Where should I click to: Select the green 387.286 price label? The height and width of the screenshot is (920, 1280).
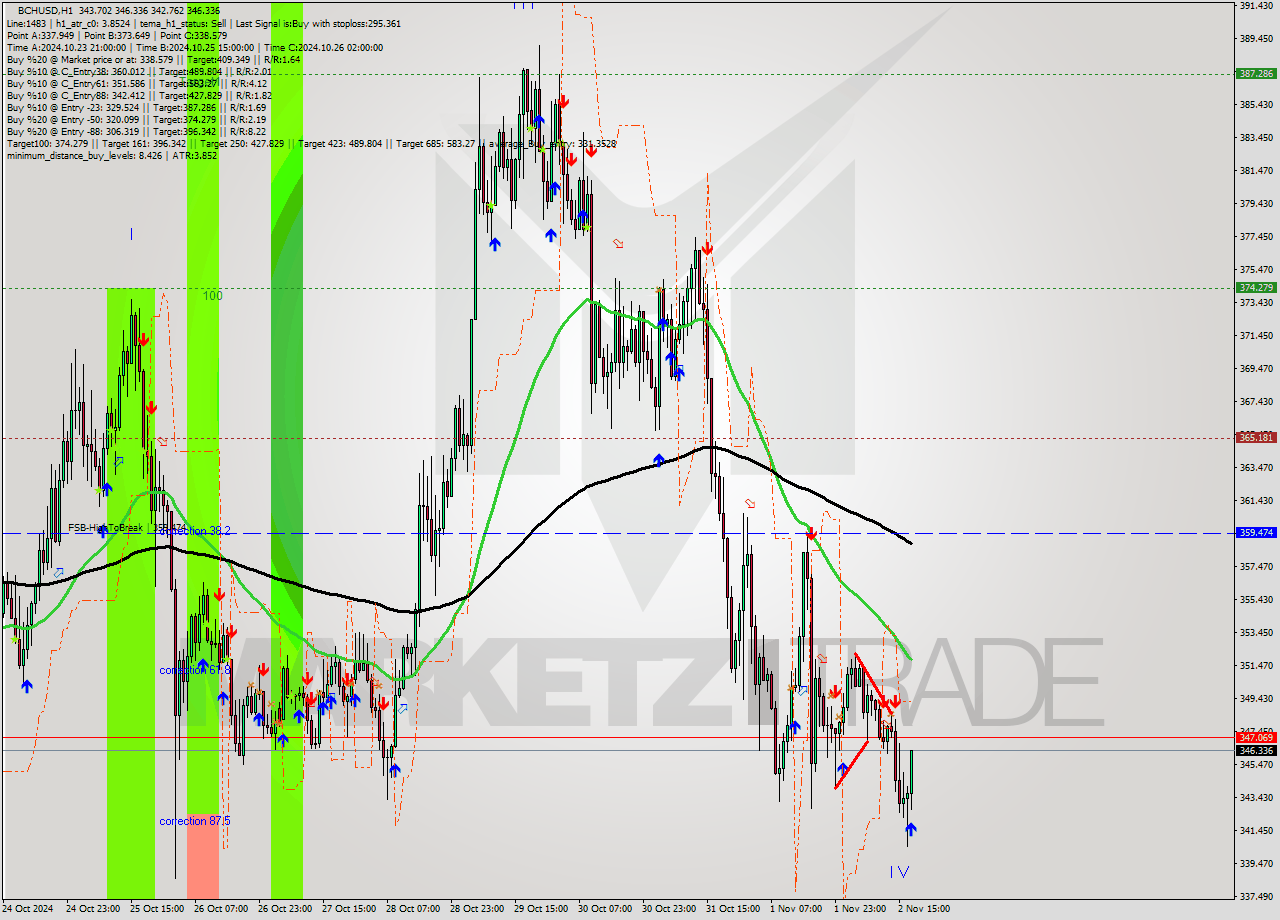(1255, 73)
